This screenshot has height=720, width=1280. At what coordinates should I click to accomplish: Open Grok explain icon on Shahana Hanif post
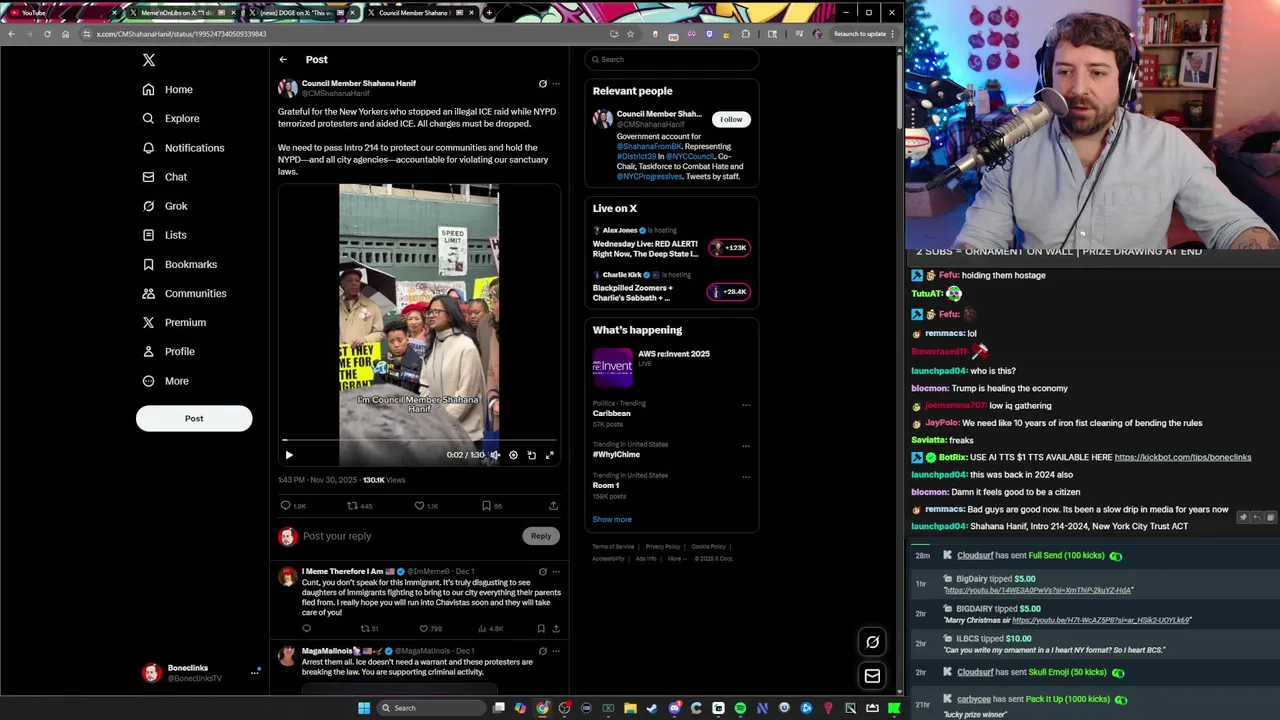click(x=543, y=84)
